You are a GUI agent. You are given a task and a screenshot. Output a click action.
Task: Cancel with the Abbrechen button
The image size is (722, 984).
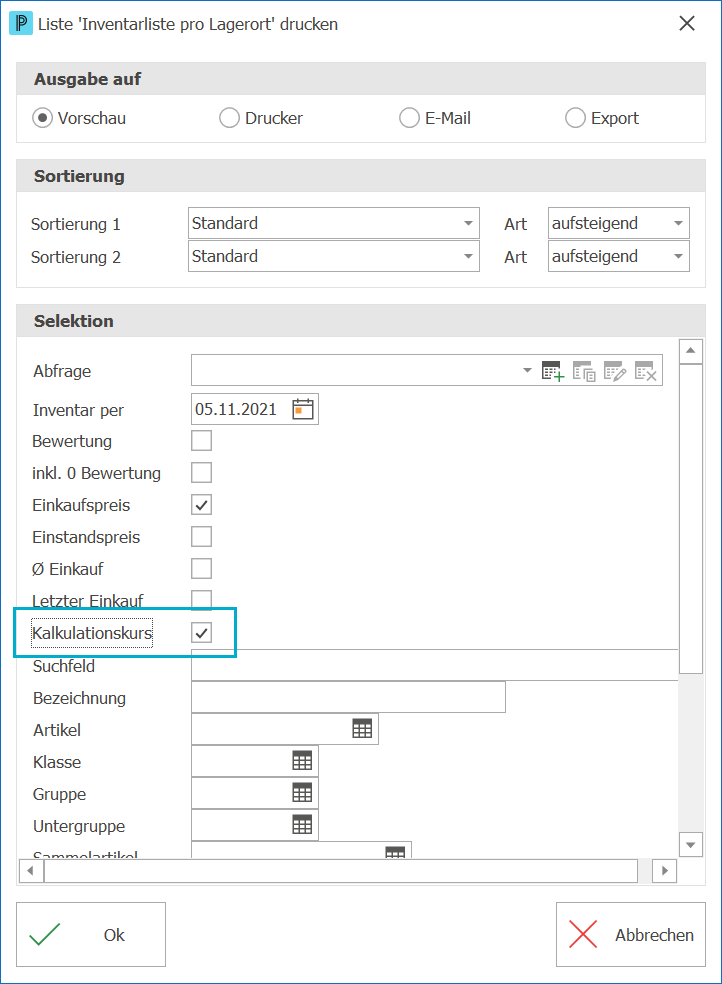coord(630,934)
